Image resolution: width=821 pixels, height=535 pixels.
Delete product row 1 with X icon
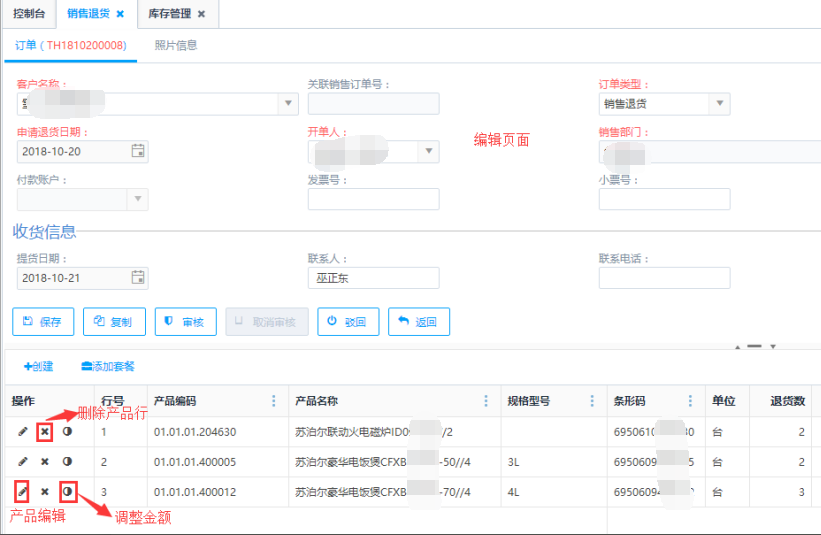(44, 432)
